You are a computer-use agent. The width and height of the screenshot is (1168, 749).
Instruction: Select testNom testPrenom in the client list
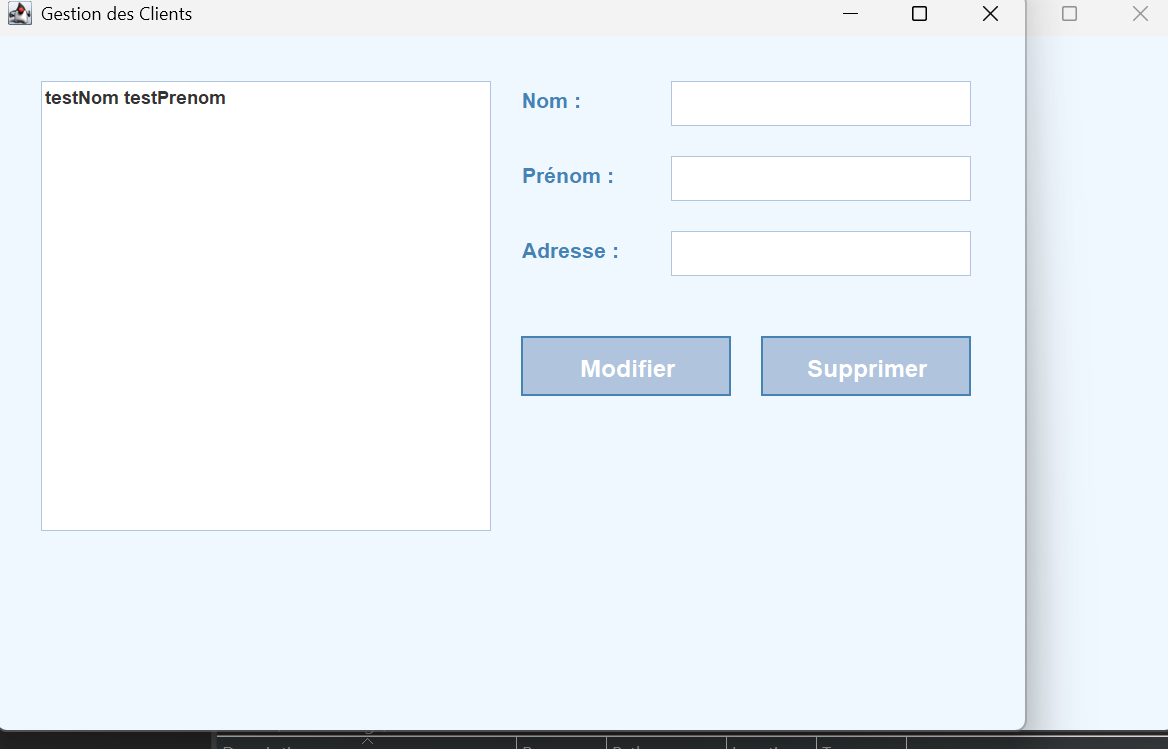click(x=135, y=98)
